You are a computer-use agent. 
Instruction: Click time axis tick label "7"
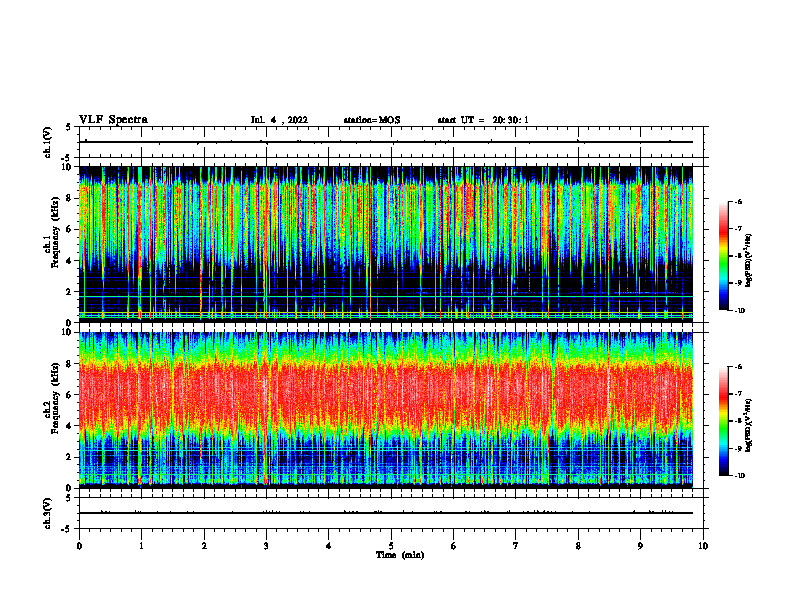pyautogui.click(x=516, y=546)
